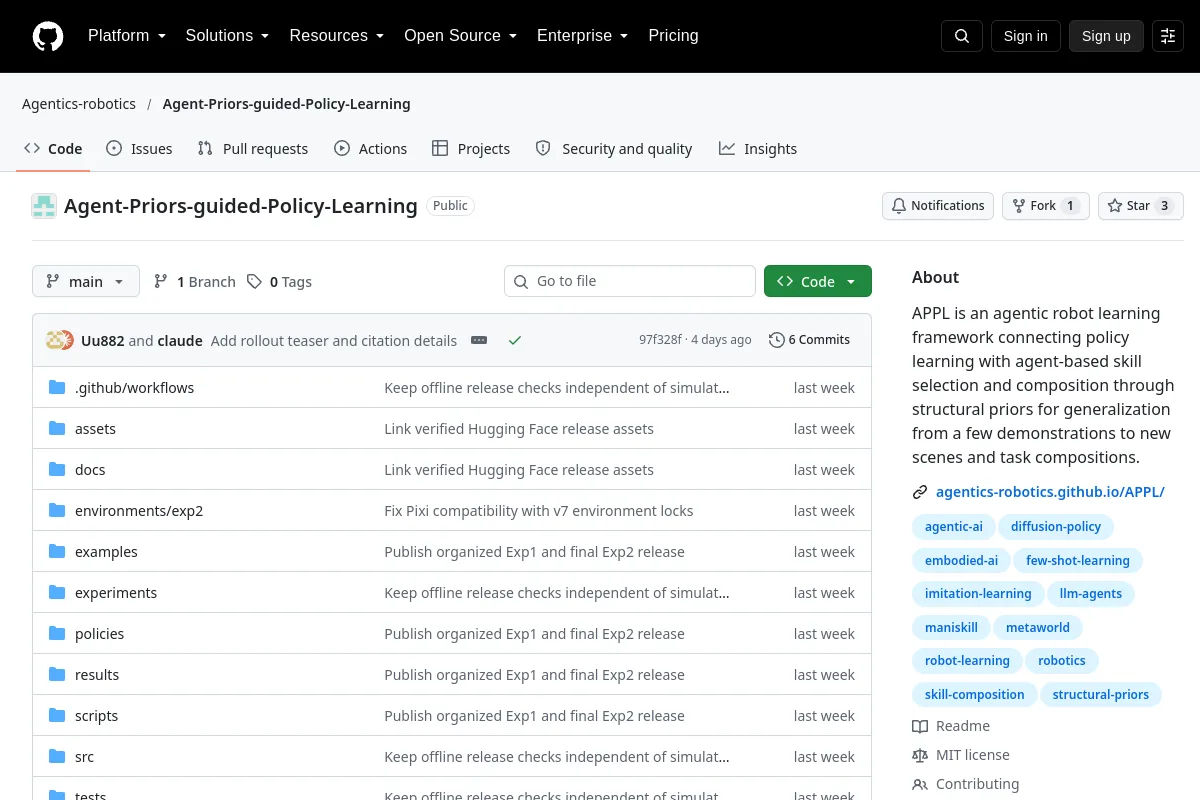Fork this repository

[1046, 206]
